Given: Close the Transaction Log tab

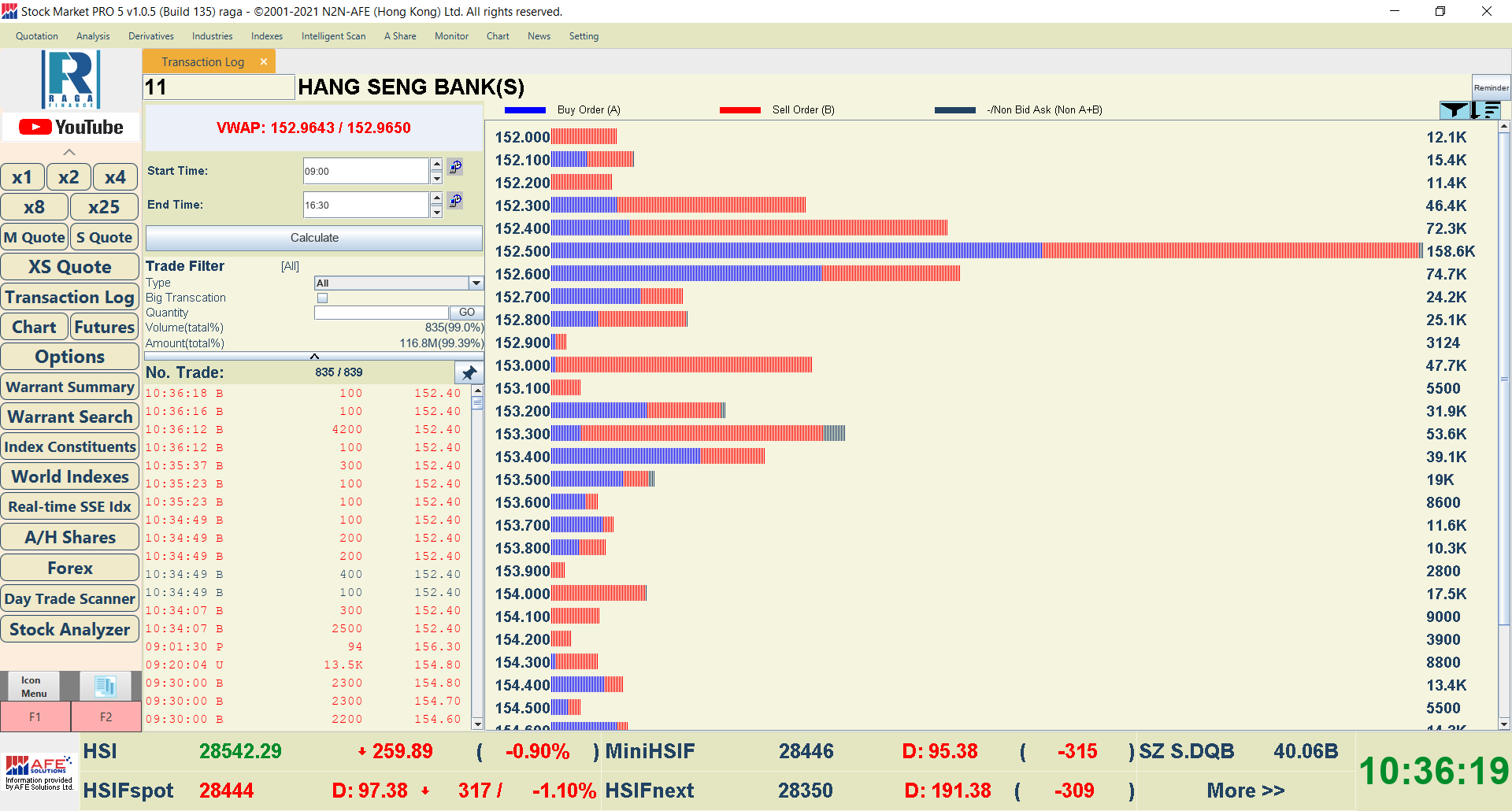Looking at the screenshot, I should (264, 61).
